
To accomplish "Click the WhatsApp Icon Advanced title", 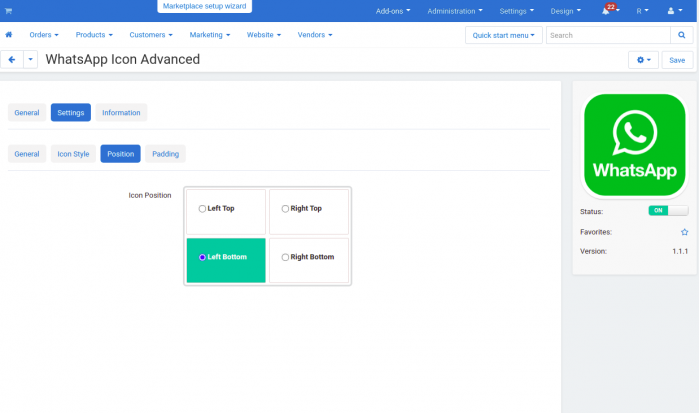I will point(123,59).
